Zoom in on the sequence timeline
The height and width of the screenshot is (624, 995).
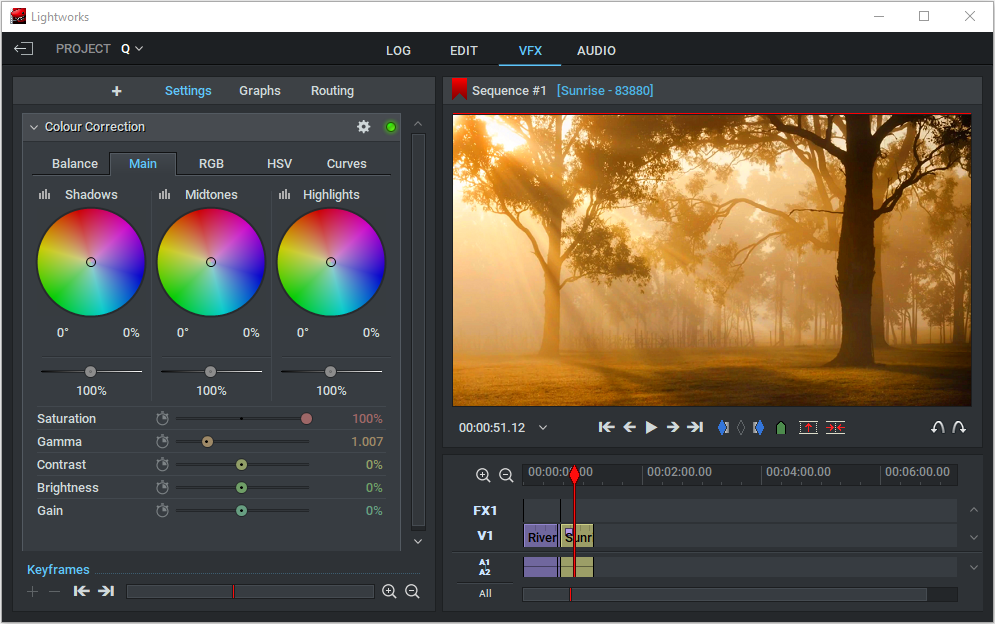pos(483,475)
